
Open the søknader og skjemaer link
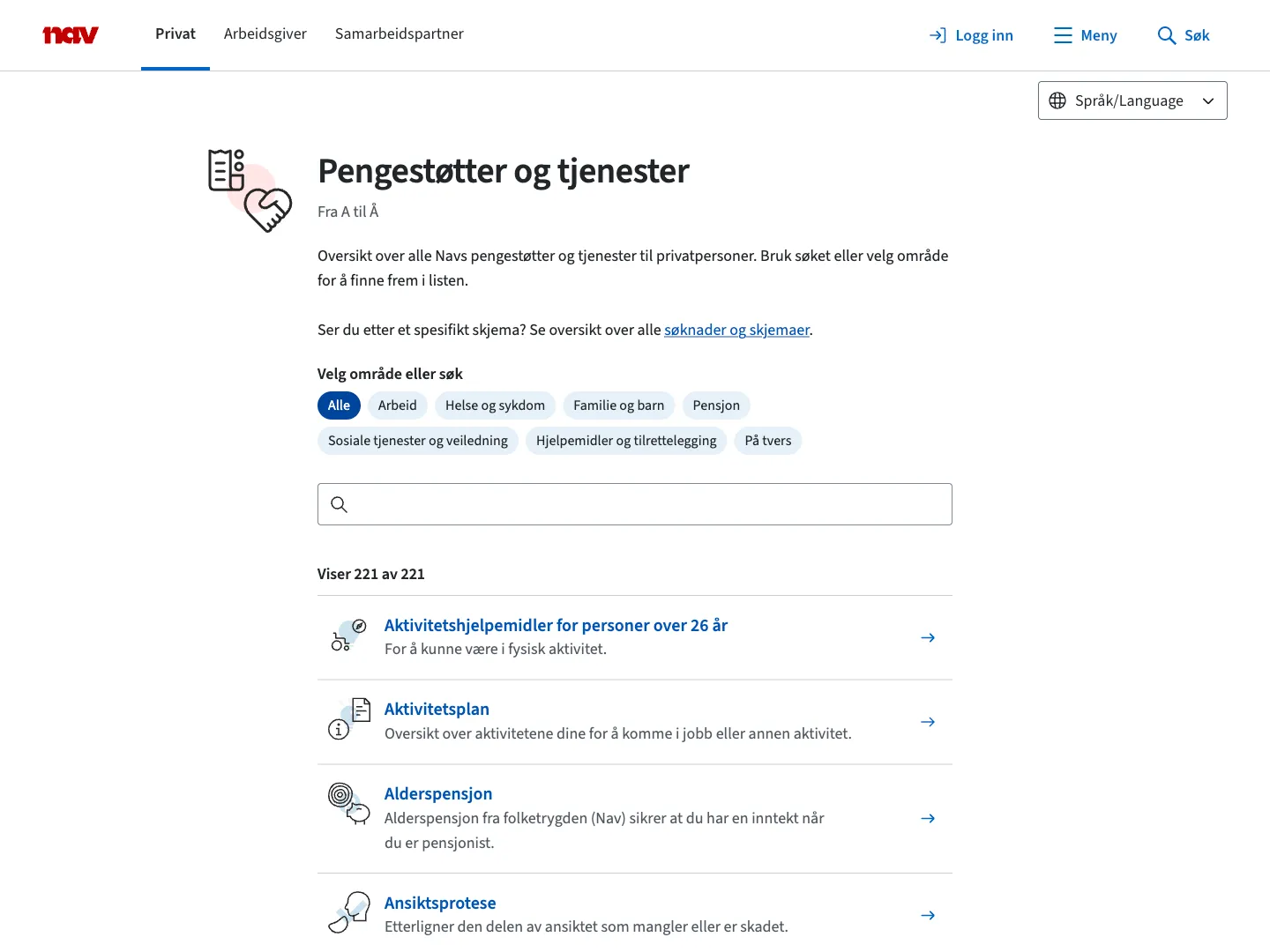(x=736, y=330)
